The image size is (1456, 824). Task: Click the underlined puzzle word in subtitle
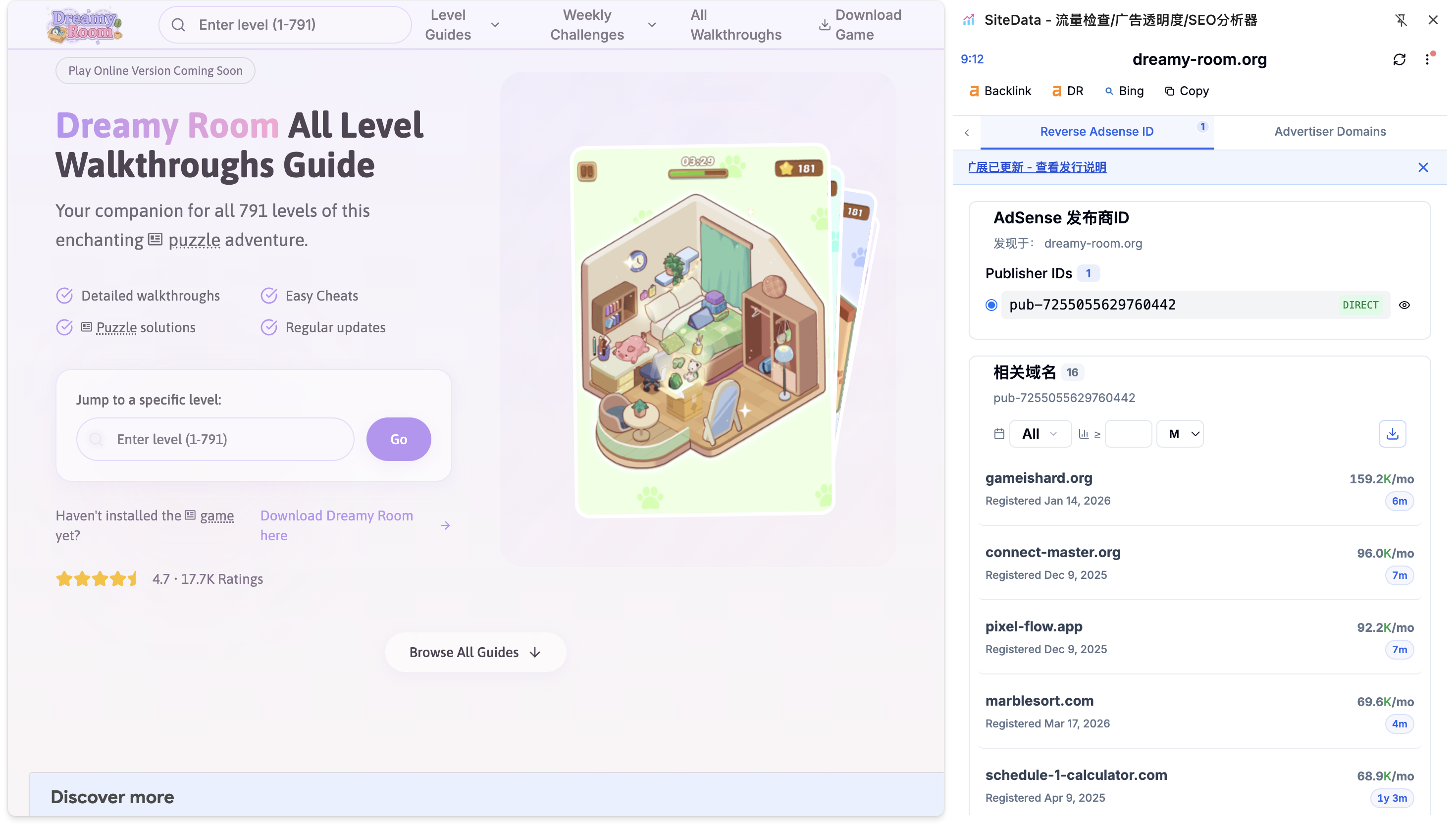(194, 240)
